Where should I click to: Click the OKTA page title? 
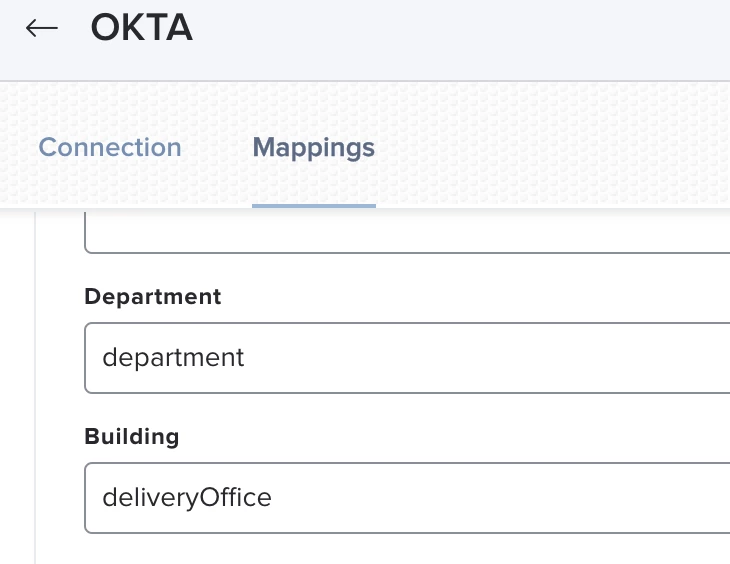tap(142, 27)
